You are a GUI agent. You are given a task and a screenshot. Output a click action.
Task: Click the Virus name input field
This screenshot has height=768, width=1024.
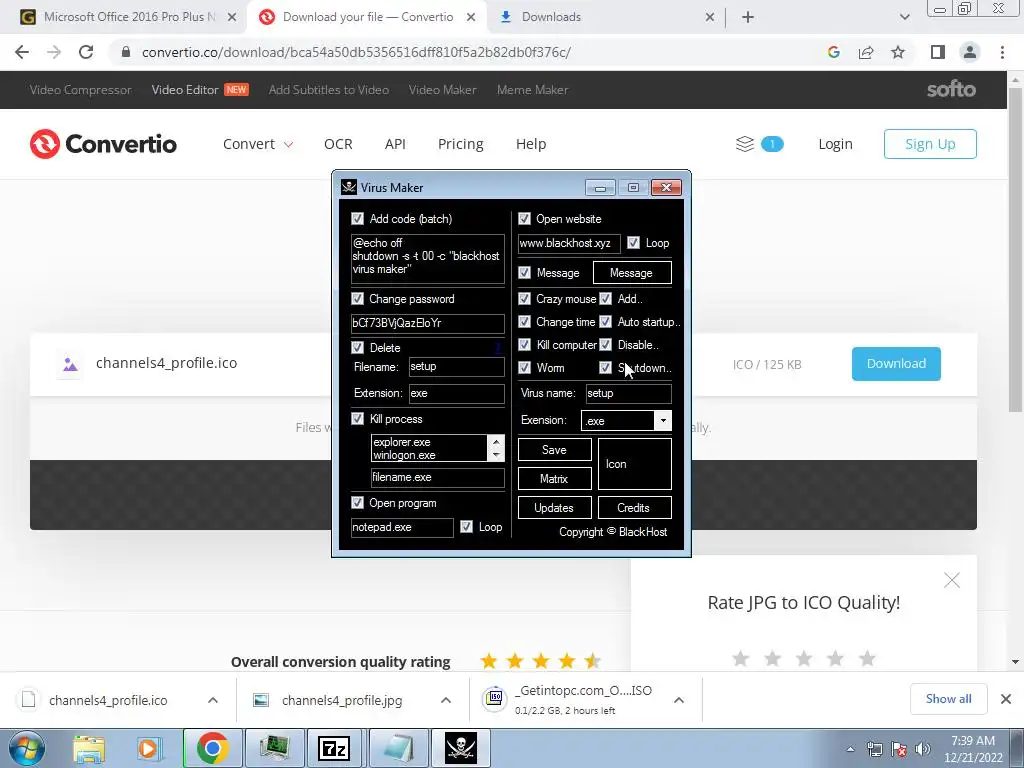[x=628, y=393]
